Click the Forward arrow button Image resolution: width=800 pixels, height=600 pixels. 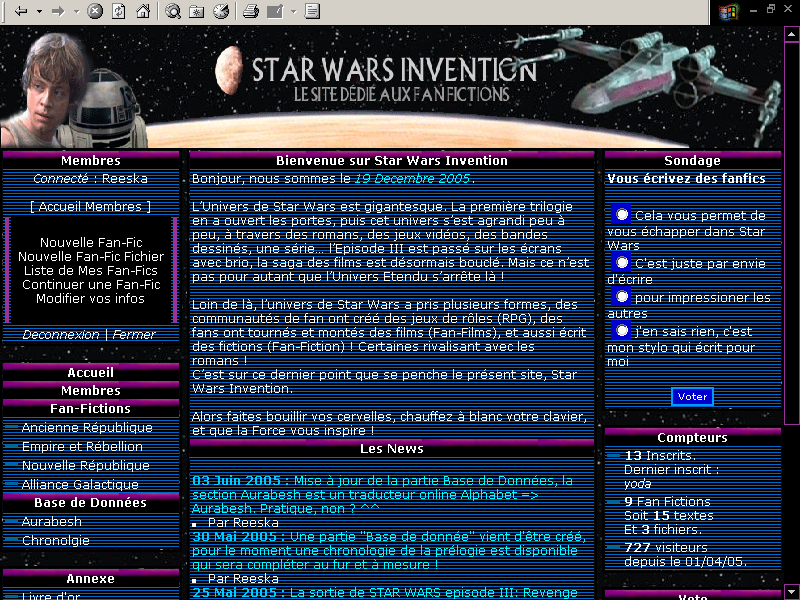pyautogui.click(x=58, y=11)
